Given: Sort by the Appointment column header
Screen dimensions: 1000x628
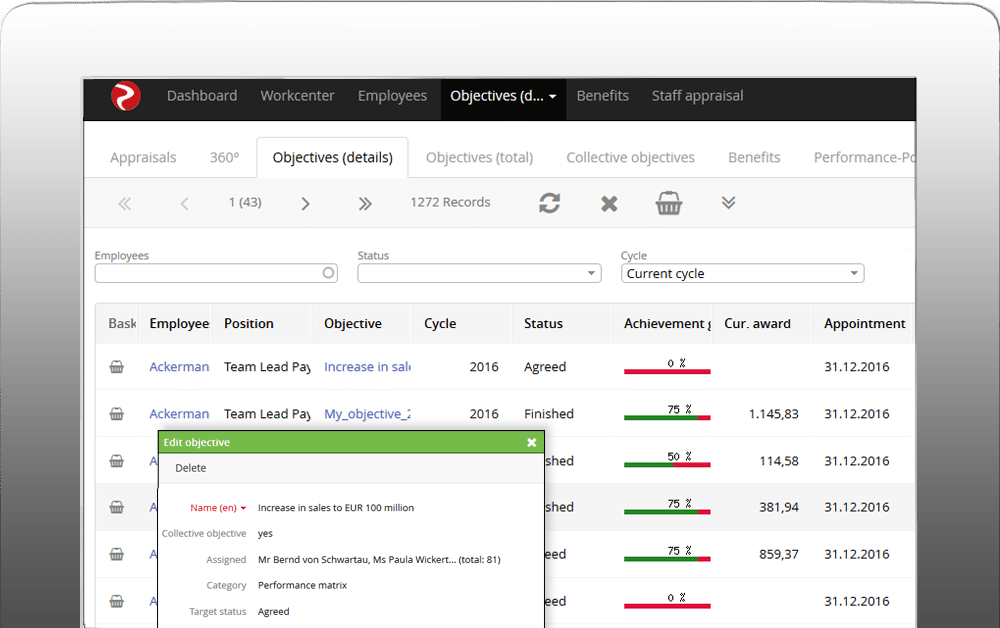Looking at the screenshot, I should (x=864, y=323).
